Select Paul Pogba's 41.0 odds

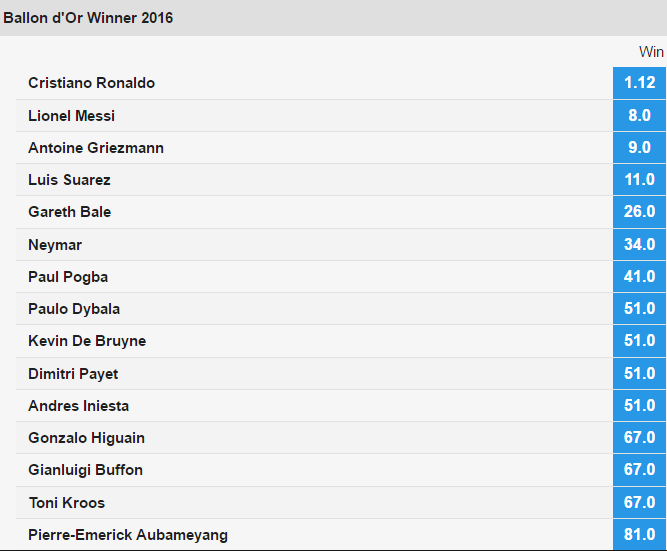639,277
